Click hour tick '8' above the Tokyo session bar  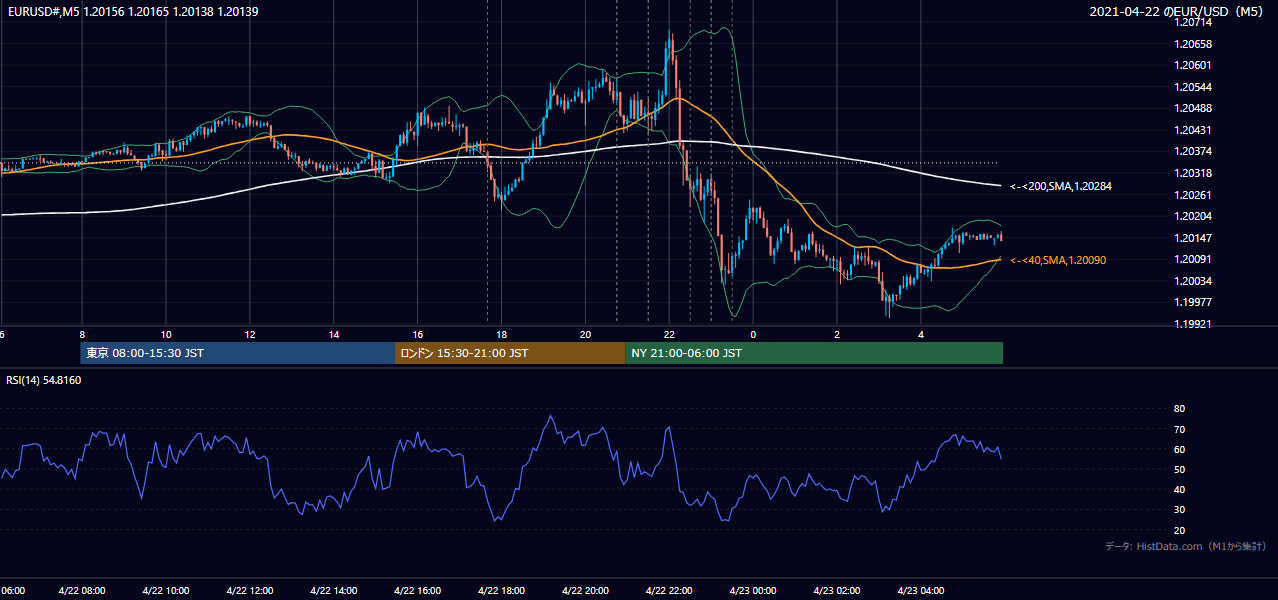[82, 335]
